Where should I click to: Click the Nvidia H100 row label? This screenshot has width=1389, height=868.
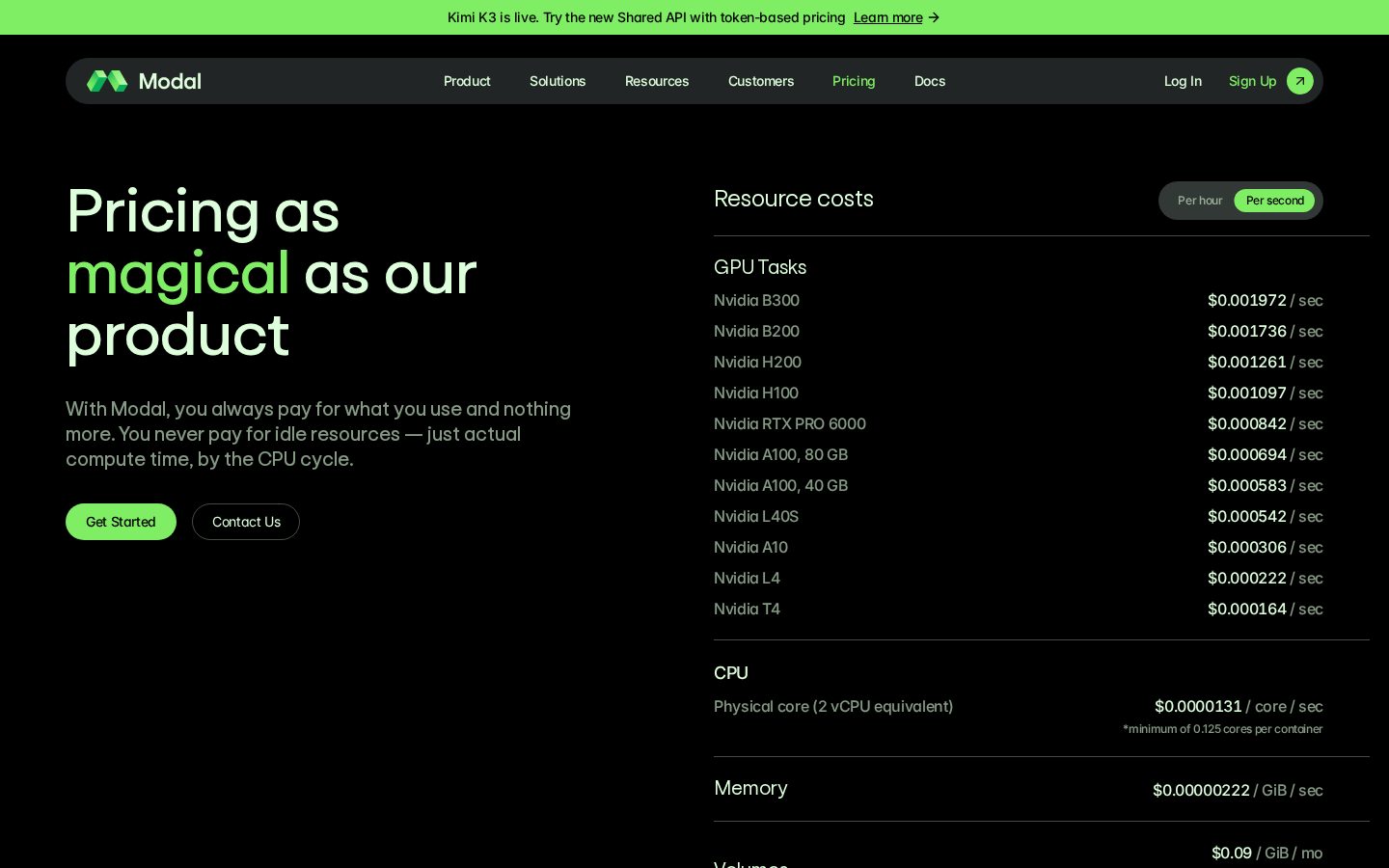click(x=756, y=393)
